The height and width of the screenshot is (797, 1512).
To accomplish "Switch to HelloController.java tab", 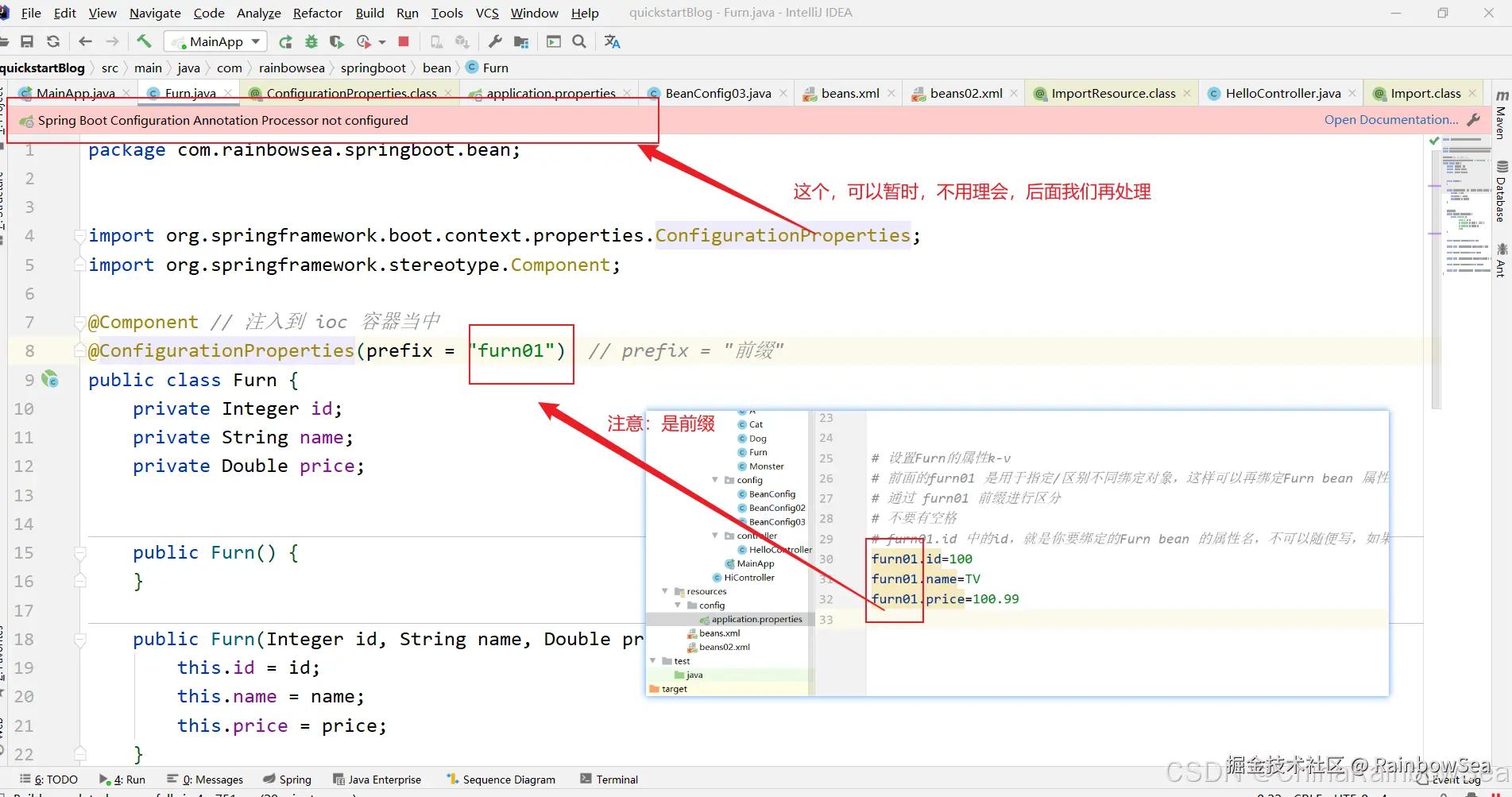I will [1283, 93].
